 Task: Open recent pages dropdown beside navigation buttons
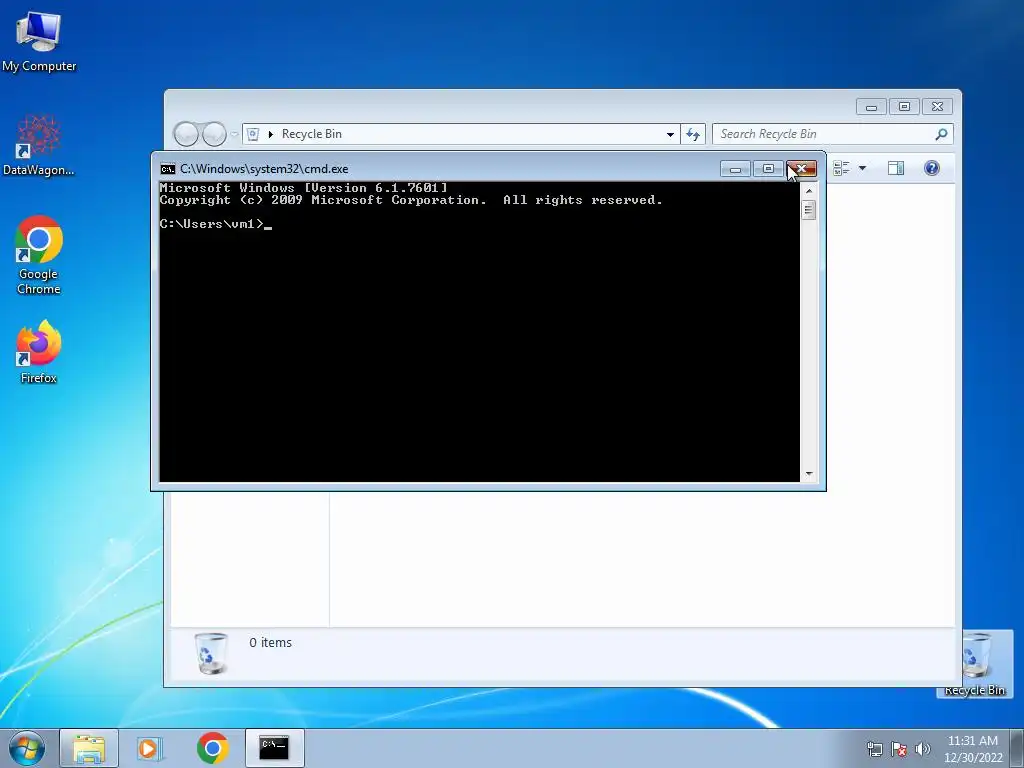coord(234,135)
